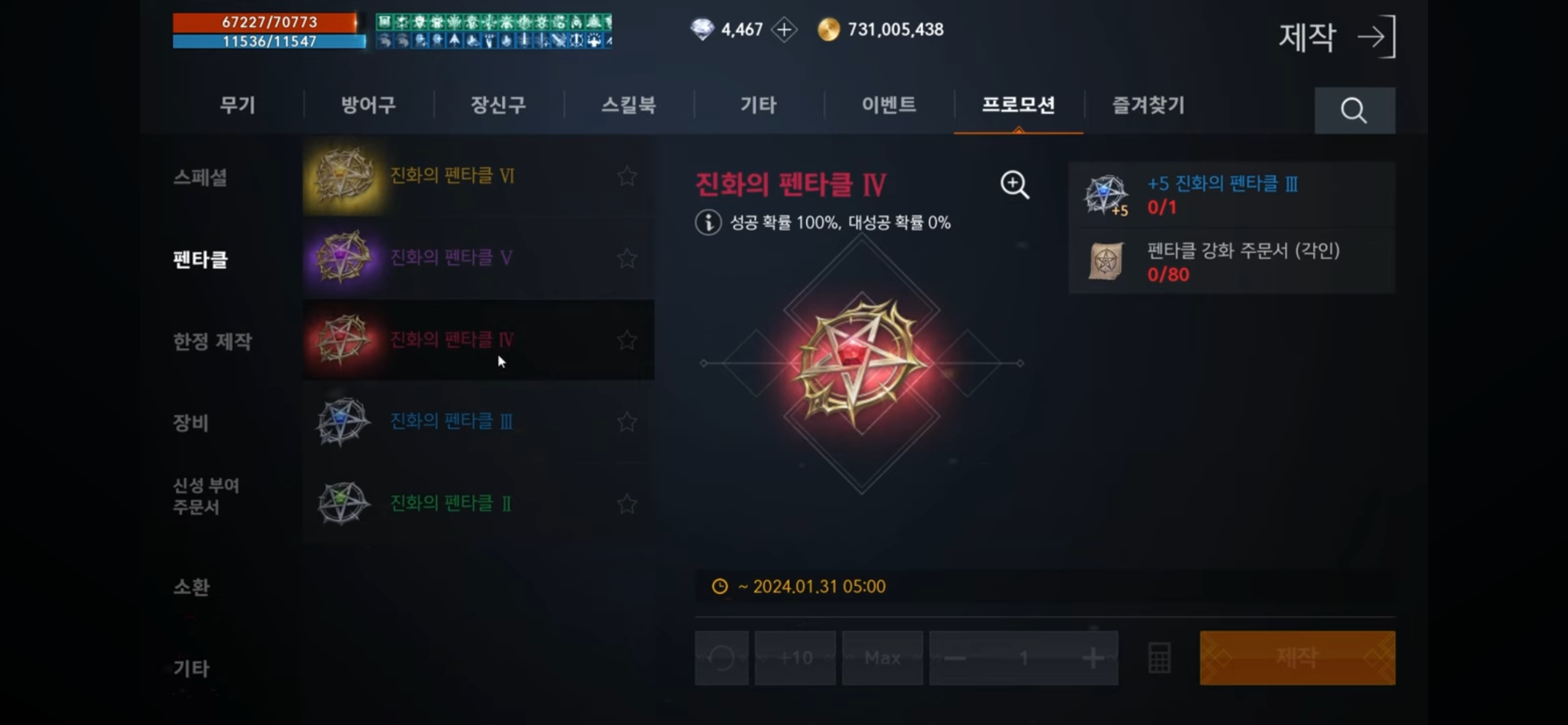Click the zoom-in icon beside 진화의 펜타클 IV
1568x725 pixels.
(x=1014, y=185)
